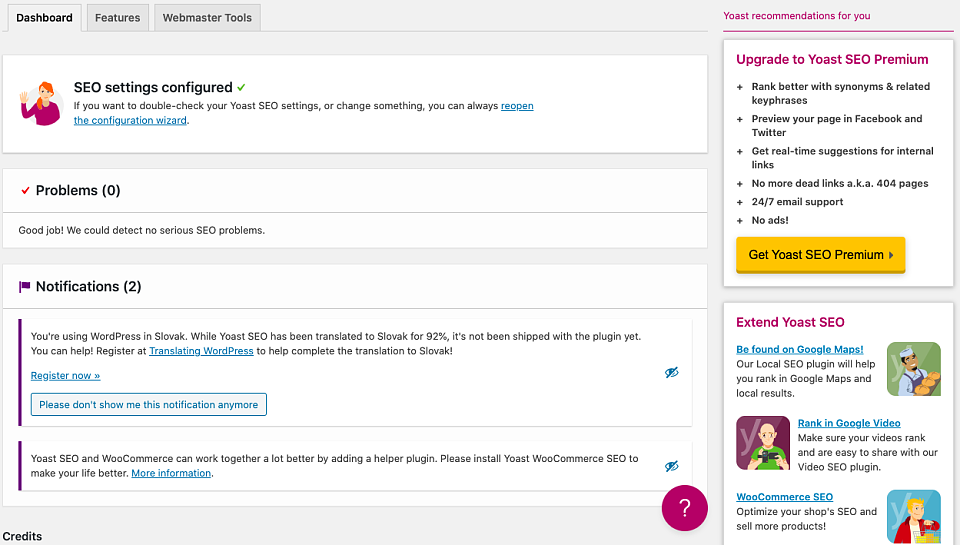Click the green checkmark next to SEO settings configured
The width and height of the screenshot is (960, 545).
pos(241,88)
